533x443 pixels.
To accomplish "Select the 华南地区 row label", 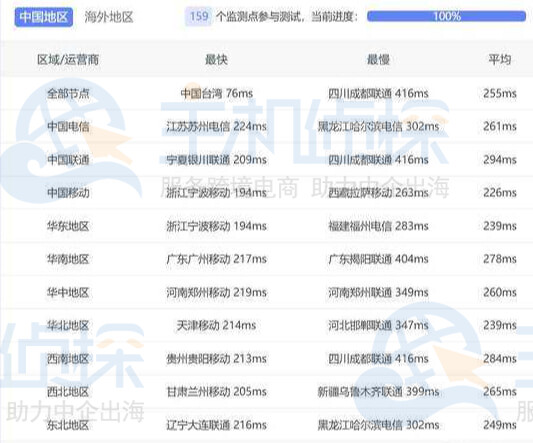I will coord(68,259).
